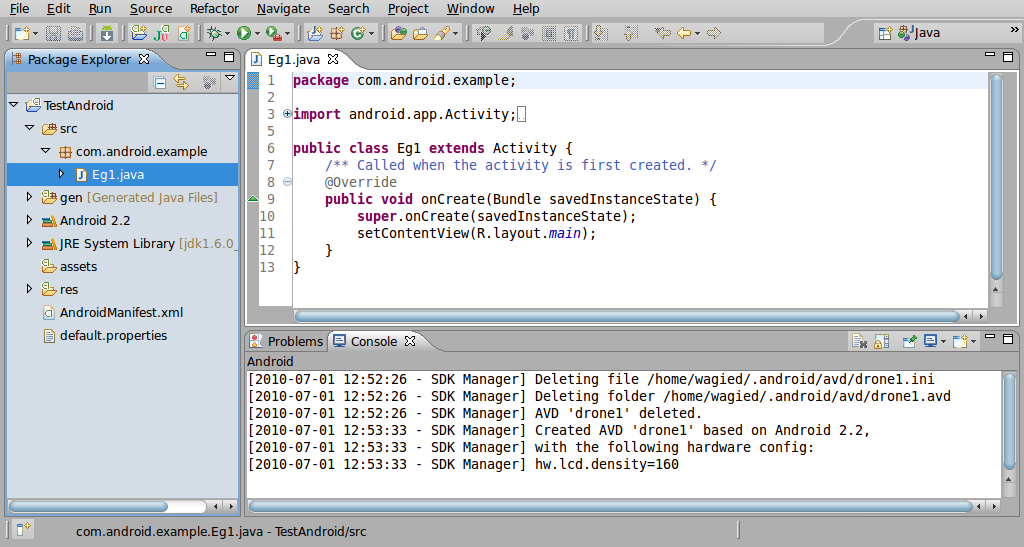1024x547 pixels.
Task: Click Link with Editor in Package Explorer
Action: point(181,82)
